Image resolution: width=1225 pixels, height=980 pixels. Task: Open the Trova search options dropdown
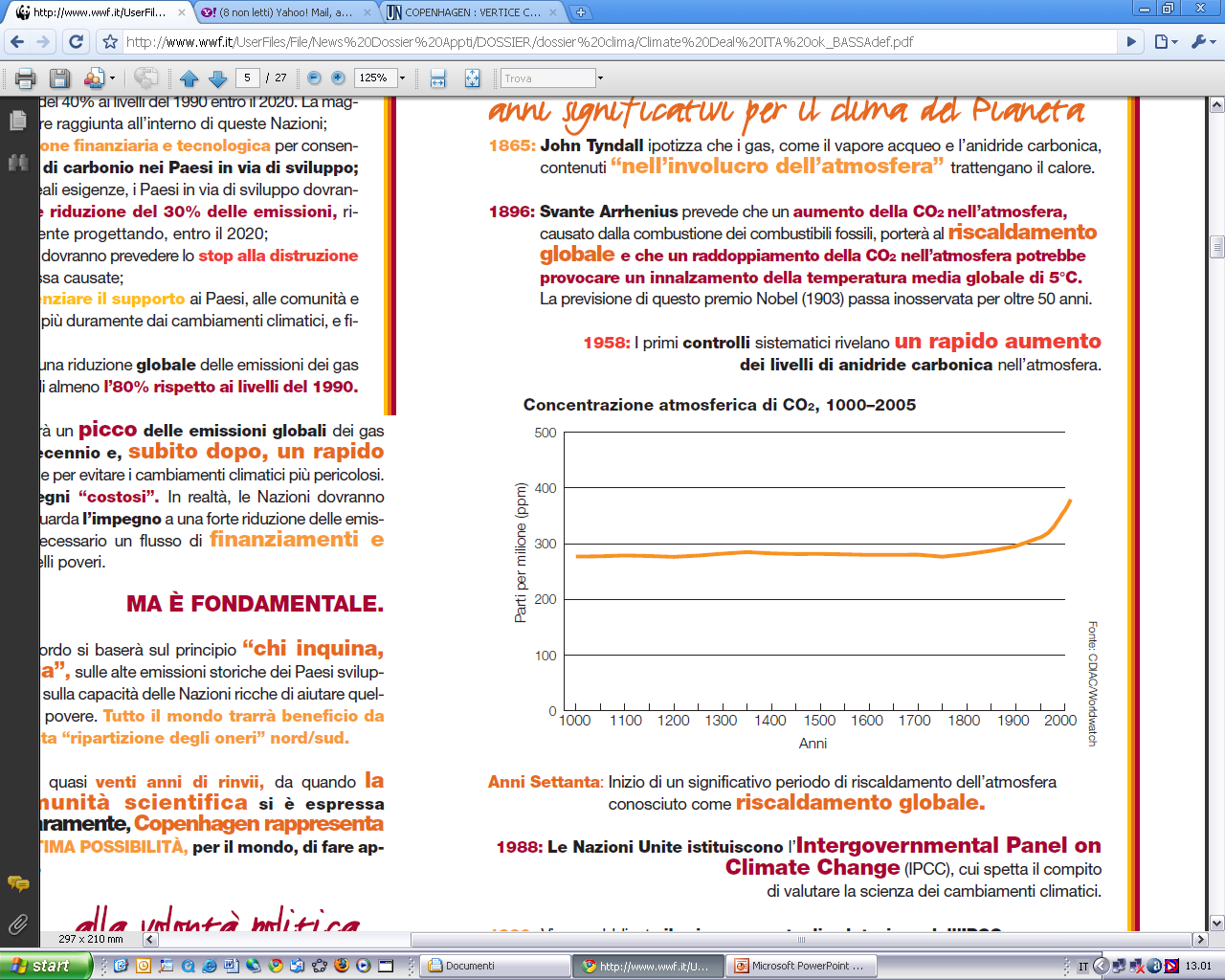[600, 78]
